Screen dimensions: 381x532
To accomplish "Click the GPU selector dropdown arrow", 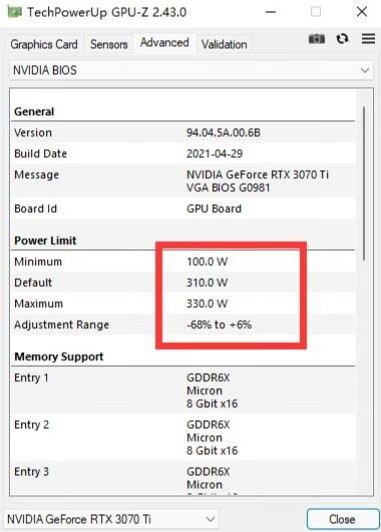I will pos(210,519).
